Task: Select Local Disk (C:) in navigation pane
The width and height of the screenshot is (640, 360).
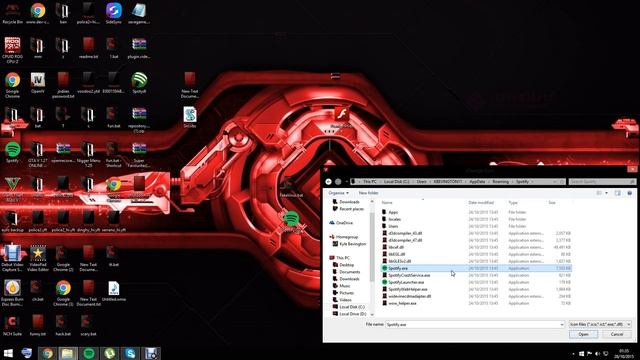Action: click(x=349, y=307)
